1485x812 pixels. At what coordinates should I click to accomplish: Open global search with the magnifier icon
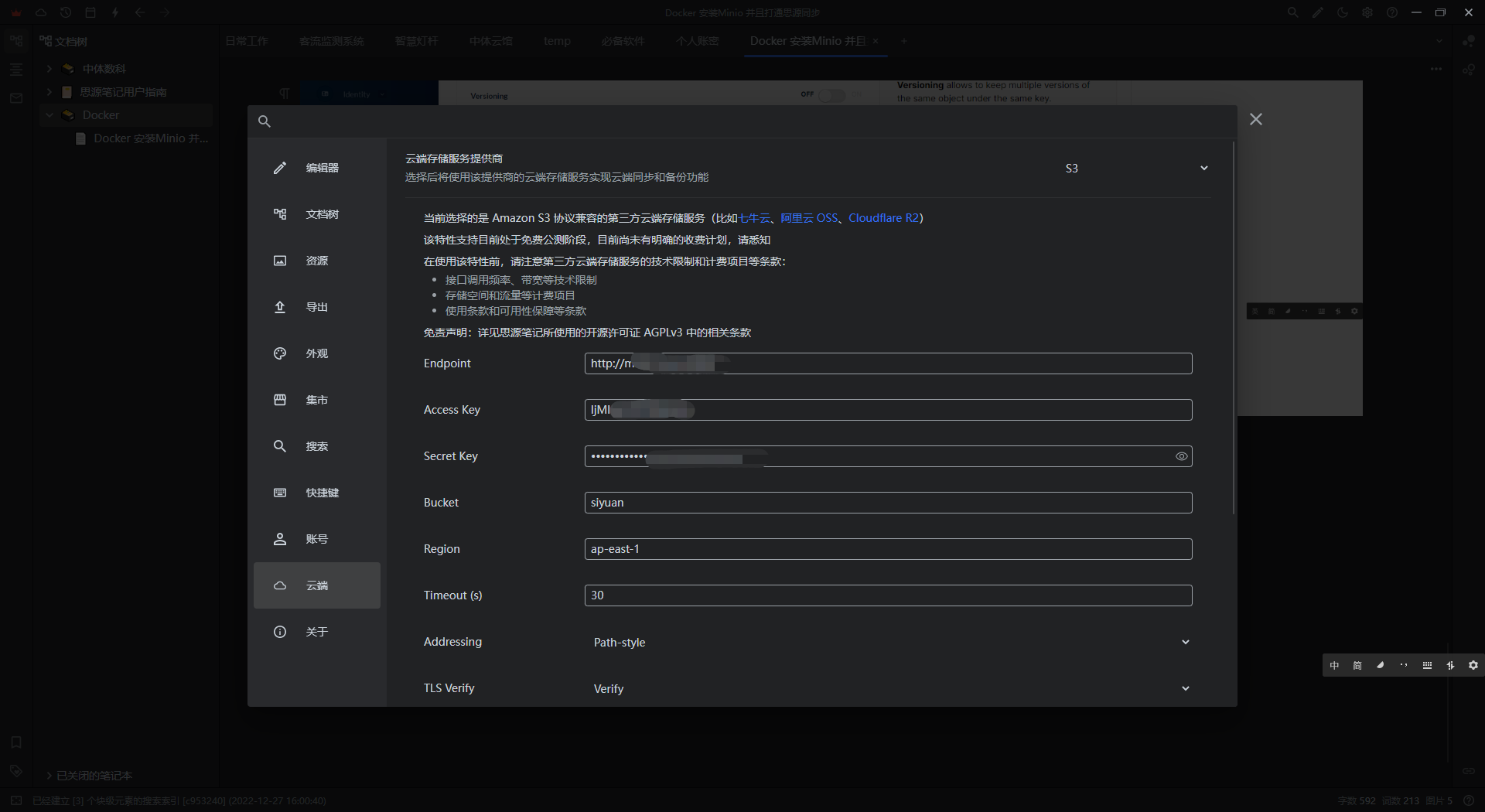click(x=1292, y=12)
